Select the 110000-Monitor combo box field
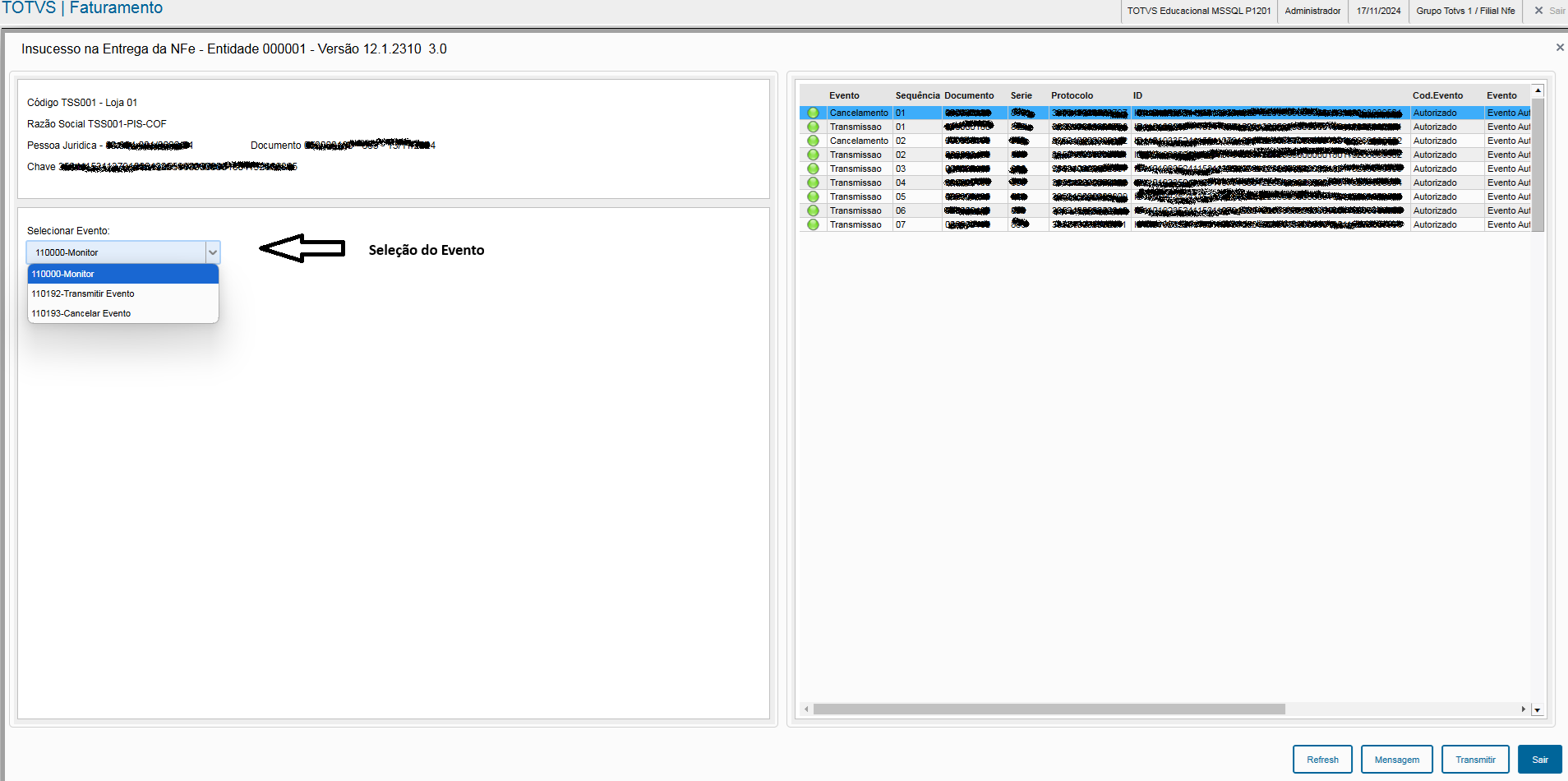This screenshot has width=1568, height=781. 123,252
